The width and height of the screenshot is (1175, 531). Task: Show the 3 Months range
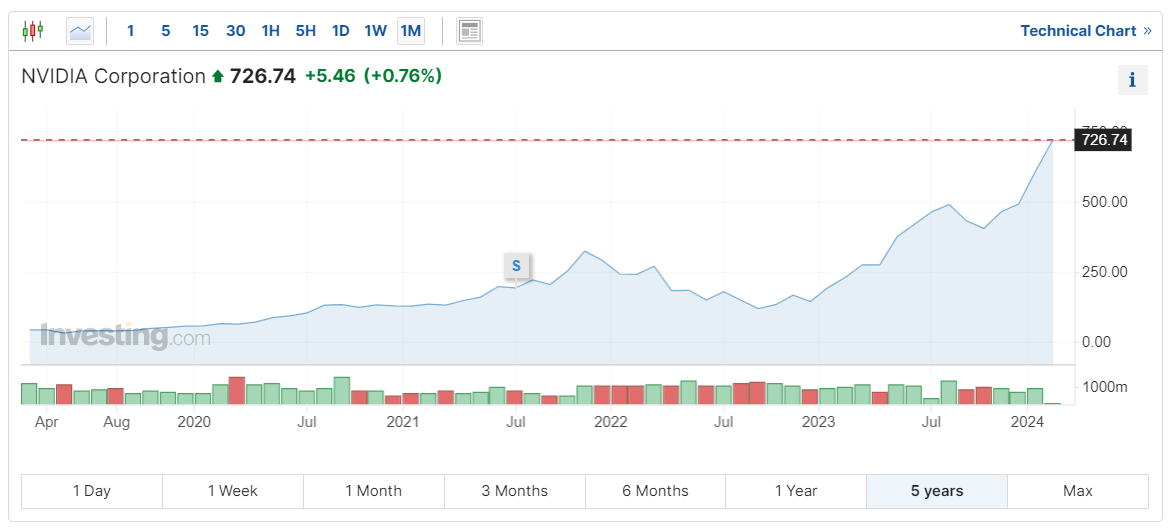point(514,491)
